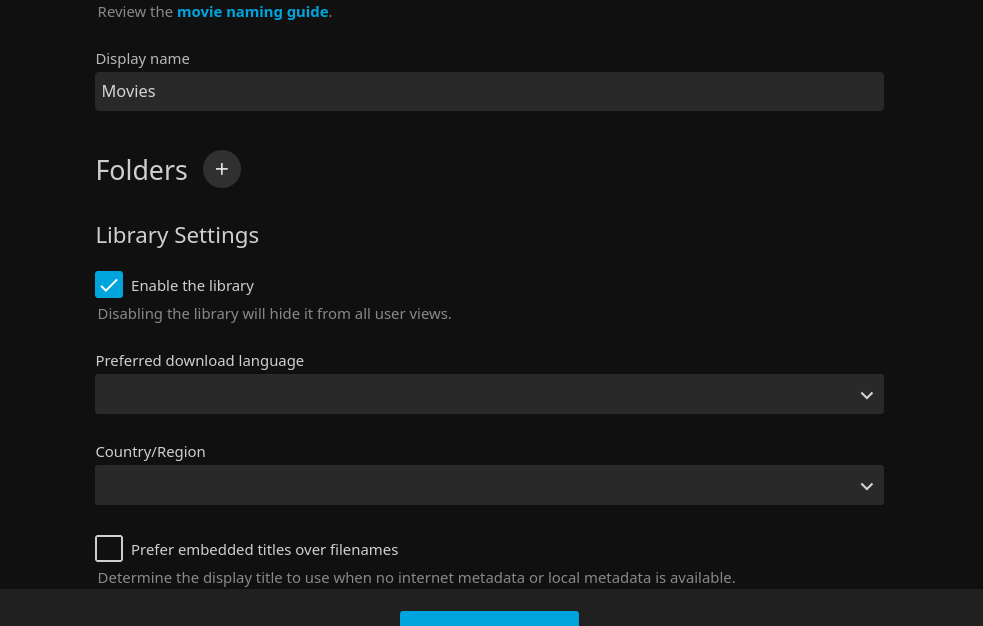Open the Country/Region dropdown
This screenshot has width=983, height=626.
click(489, 485)
